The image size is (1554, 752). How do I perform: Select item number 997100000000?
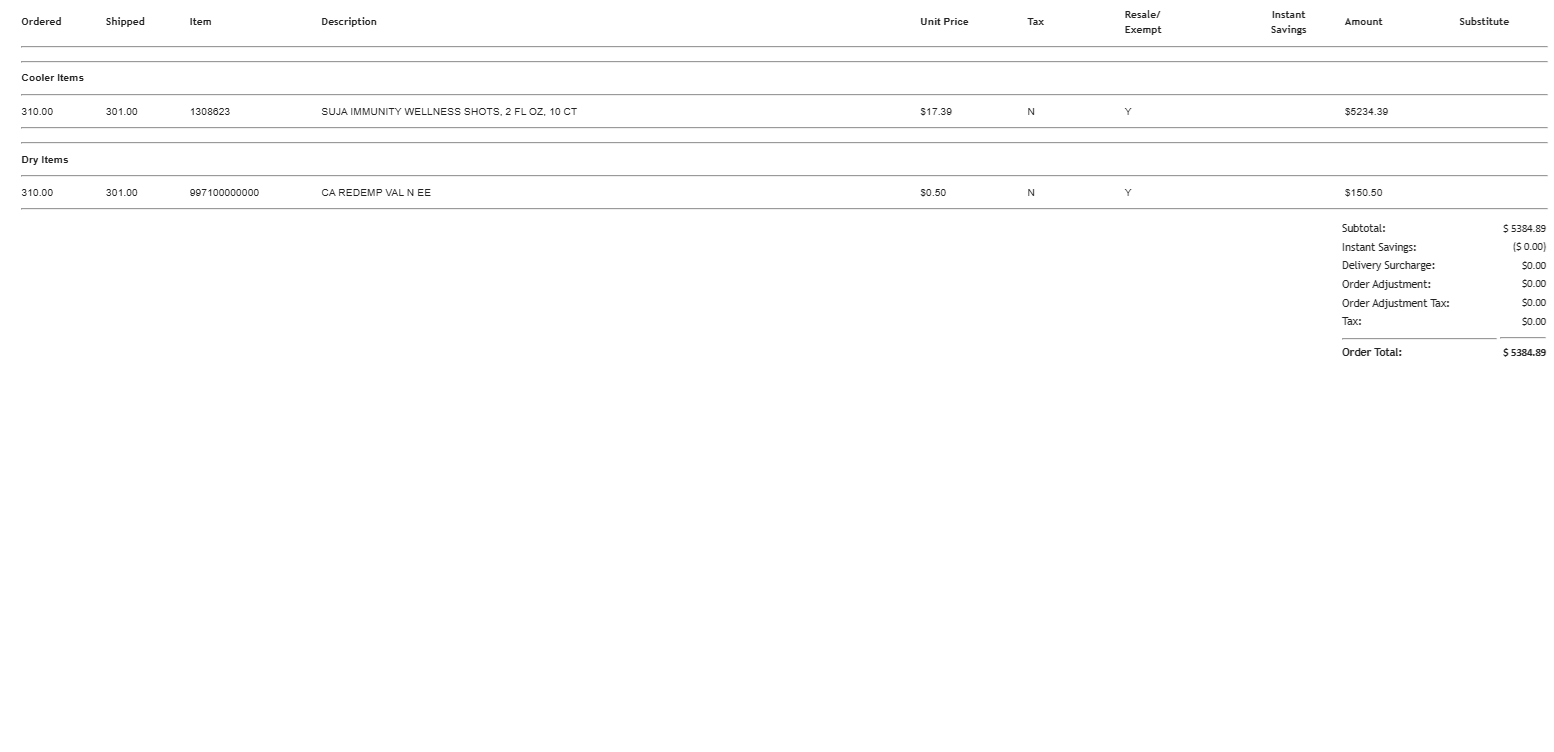click(224, 193)
